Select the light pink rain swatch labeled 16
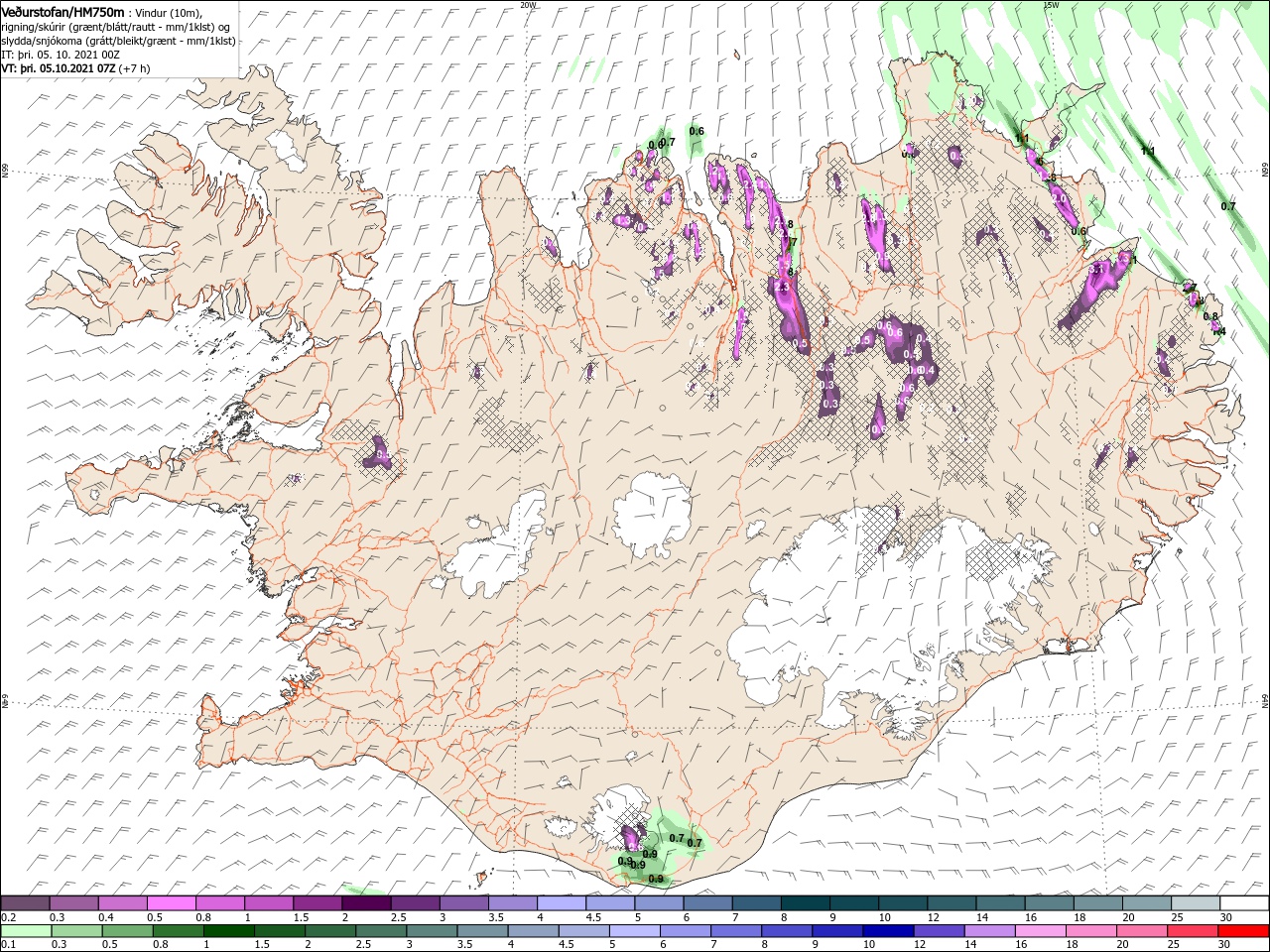This screenshot has width=1270, height=952. (x=1039, y=931)
